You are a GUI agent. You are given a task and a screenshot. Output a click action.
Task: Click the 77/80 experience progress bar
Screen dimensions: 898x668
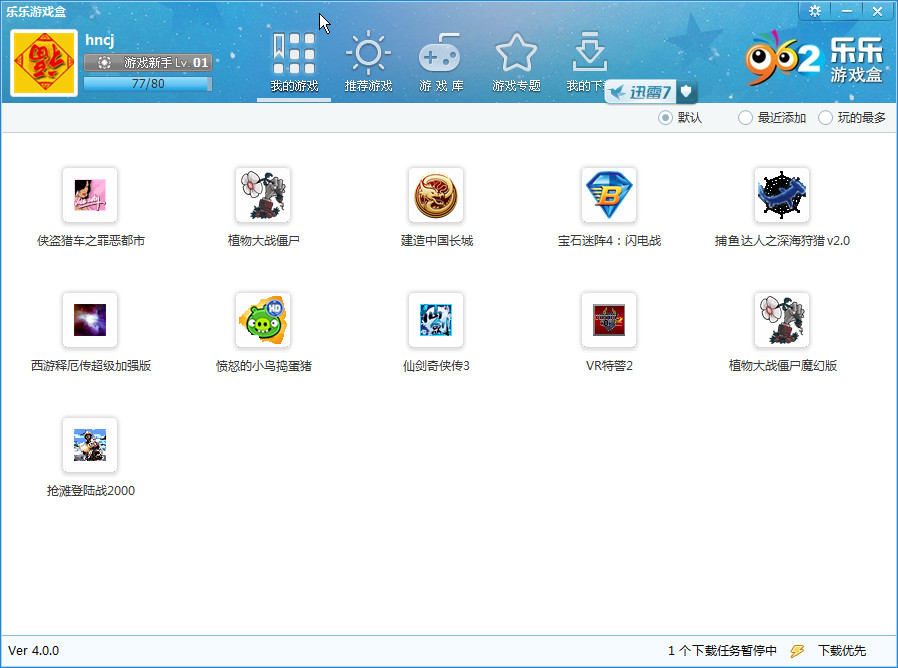[148, 84]
